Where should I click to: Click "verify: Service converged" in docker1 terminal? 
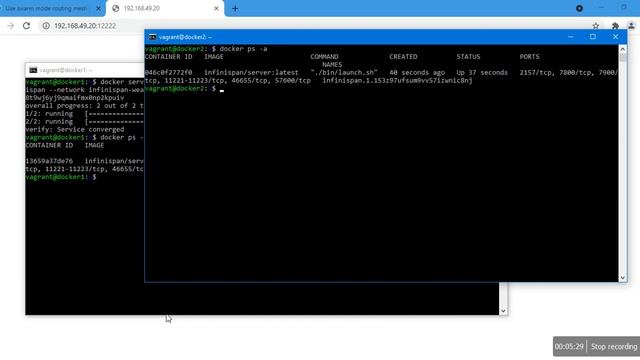pos(75,129)
